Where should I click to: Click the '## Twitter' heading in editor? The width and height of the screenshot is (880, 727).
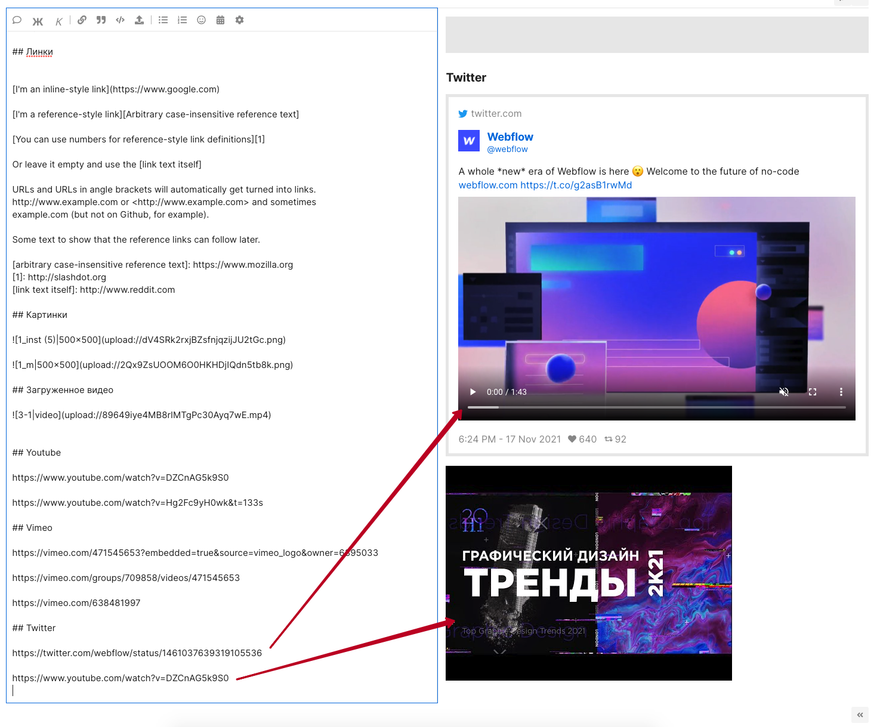point(34,628)
